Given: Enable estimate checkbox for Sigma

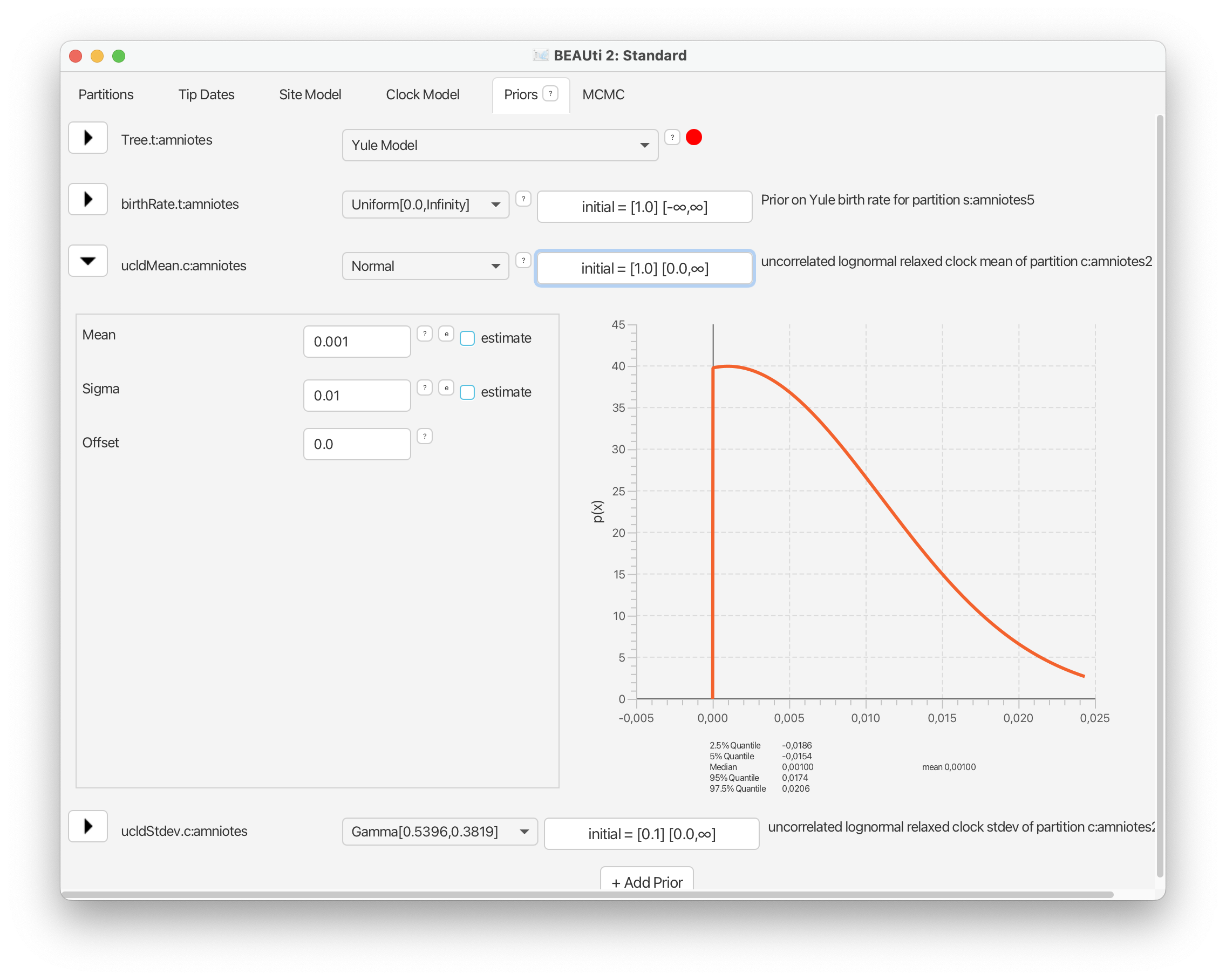Looking at the screenshot, I should click(467, 392).
